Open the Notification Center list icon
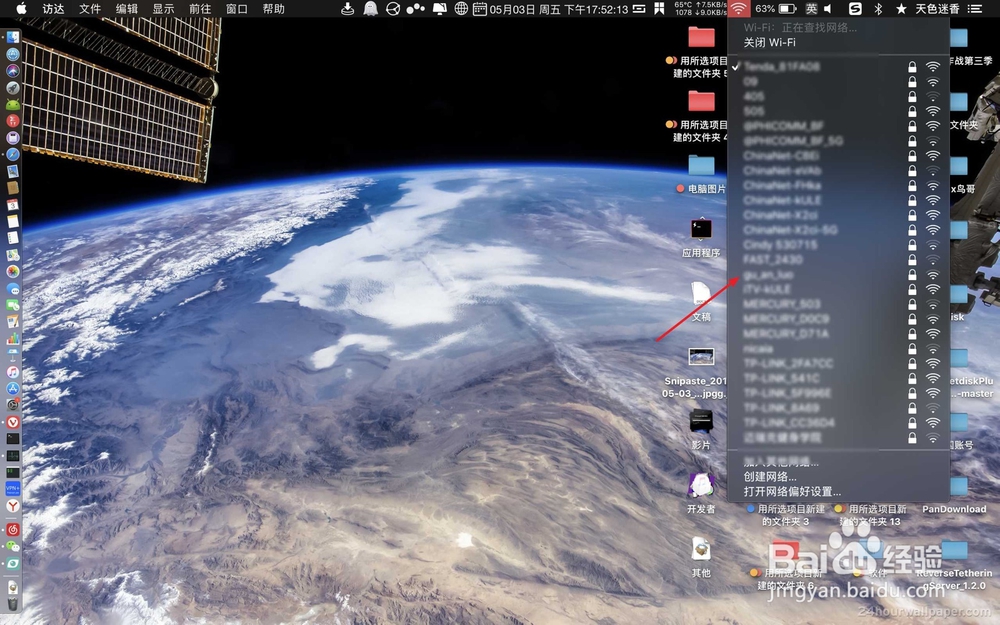 [x=974, y=9]
